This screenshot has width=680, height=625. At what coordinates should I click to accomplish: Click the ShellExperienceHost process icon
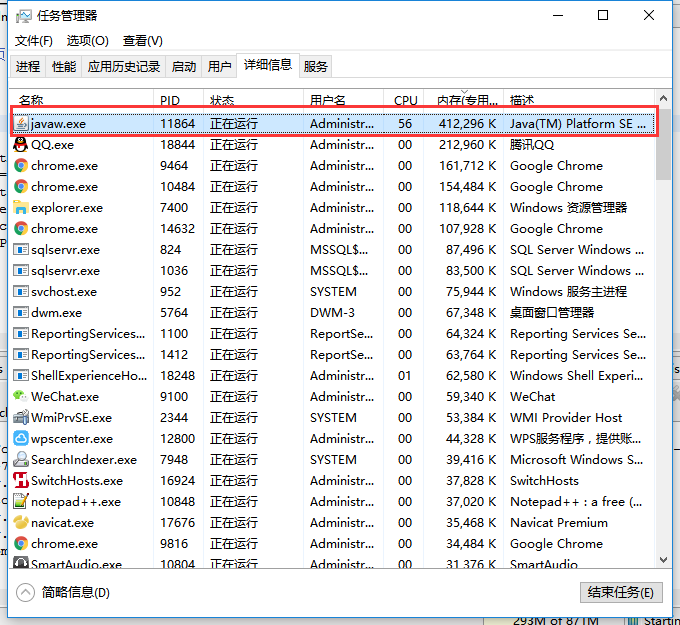(x=21, y=376)
